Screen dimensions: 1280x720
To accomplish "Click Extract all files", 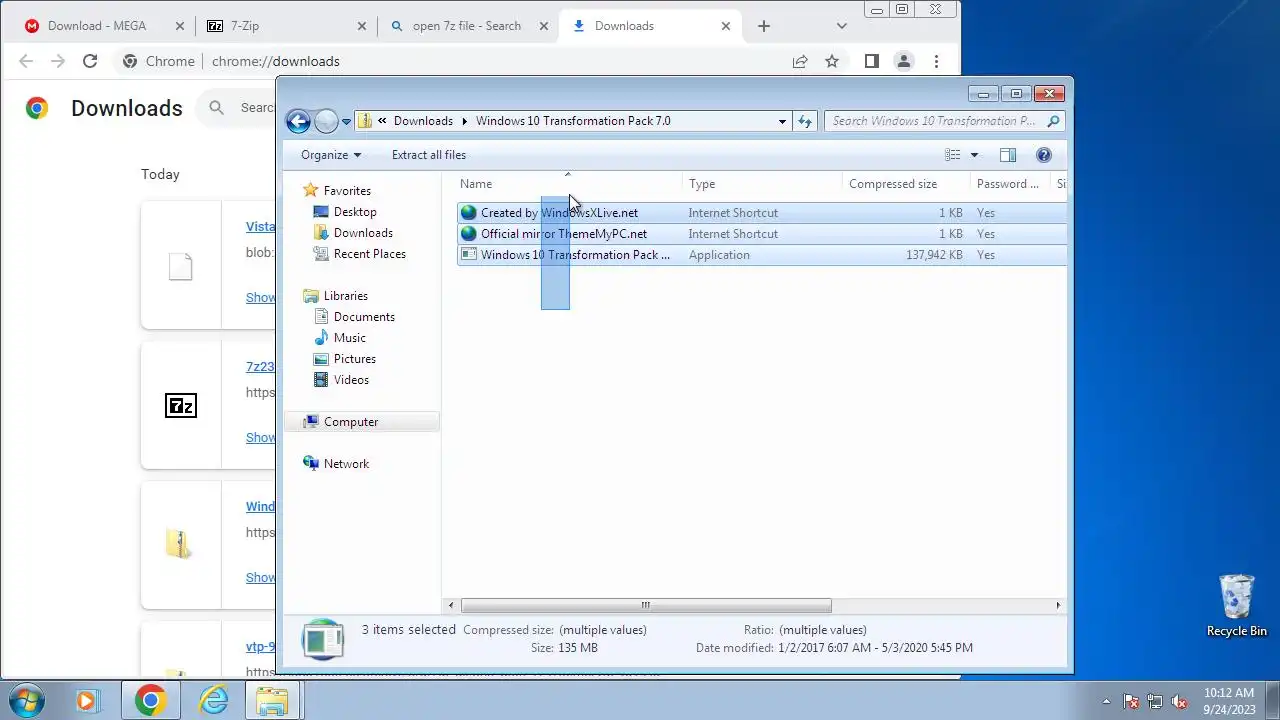I will 429,155.
